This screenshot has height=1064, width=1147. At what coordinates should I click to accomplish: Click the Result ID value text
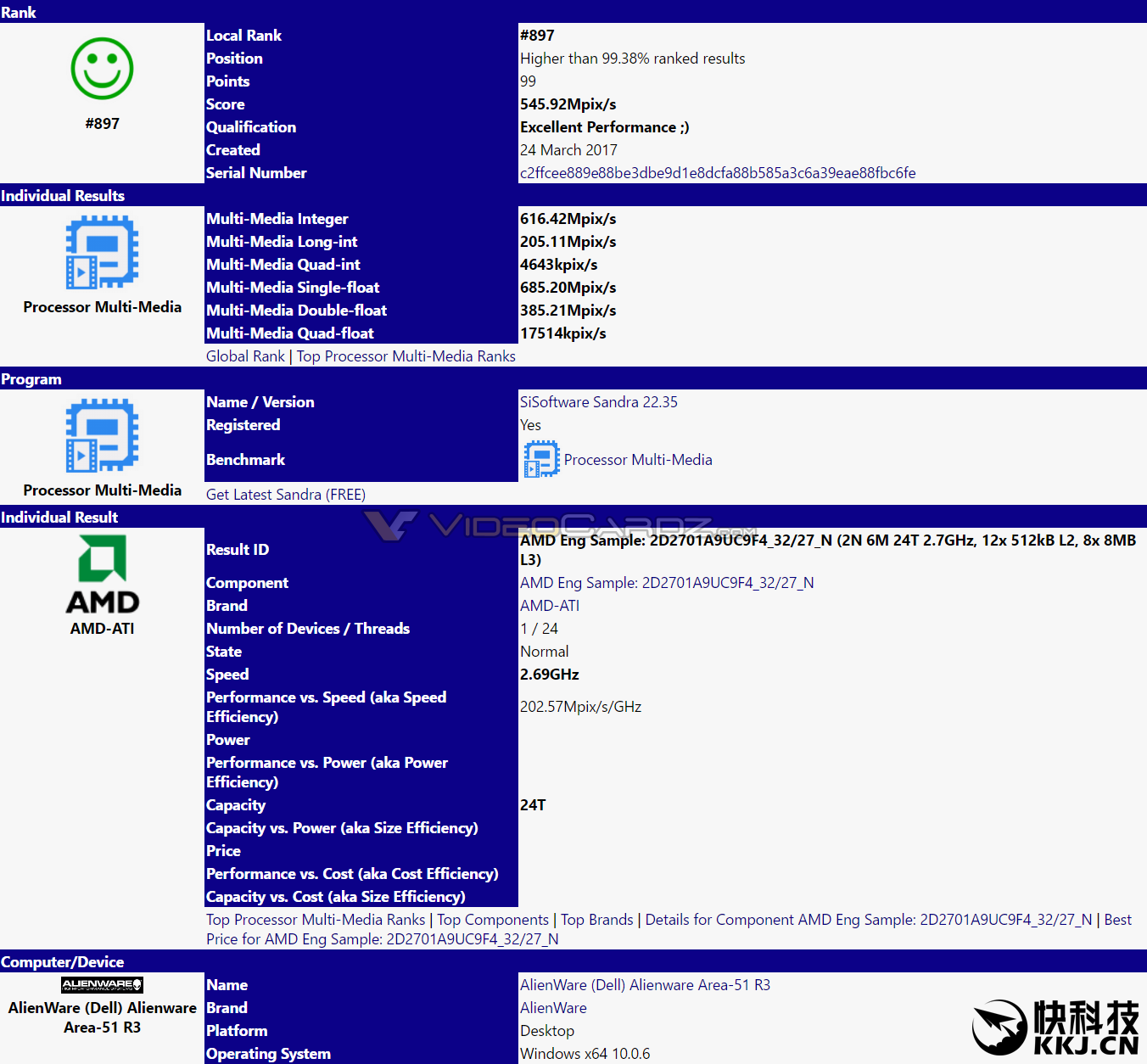click(x=828, y=550)
